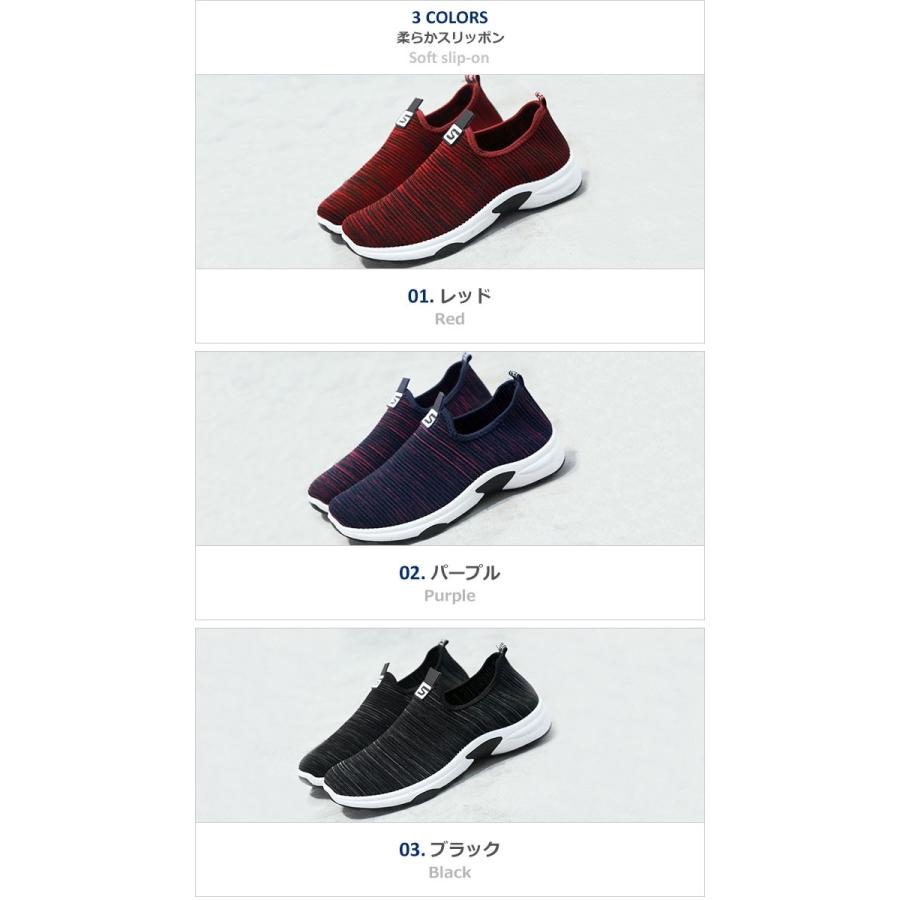This screenshot has width=900, height=900.
Task: Click the 'Soft slip-on' caption
Action: click(449, 58)
